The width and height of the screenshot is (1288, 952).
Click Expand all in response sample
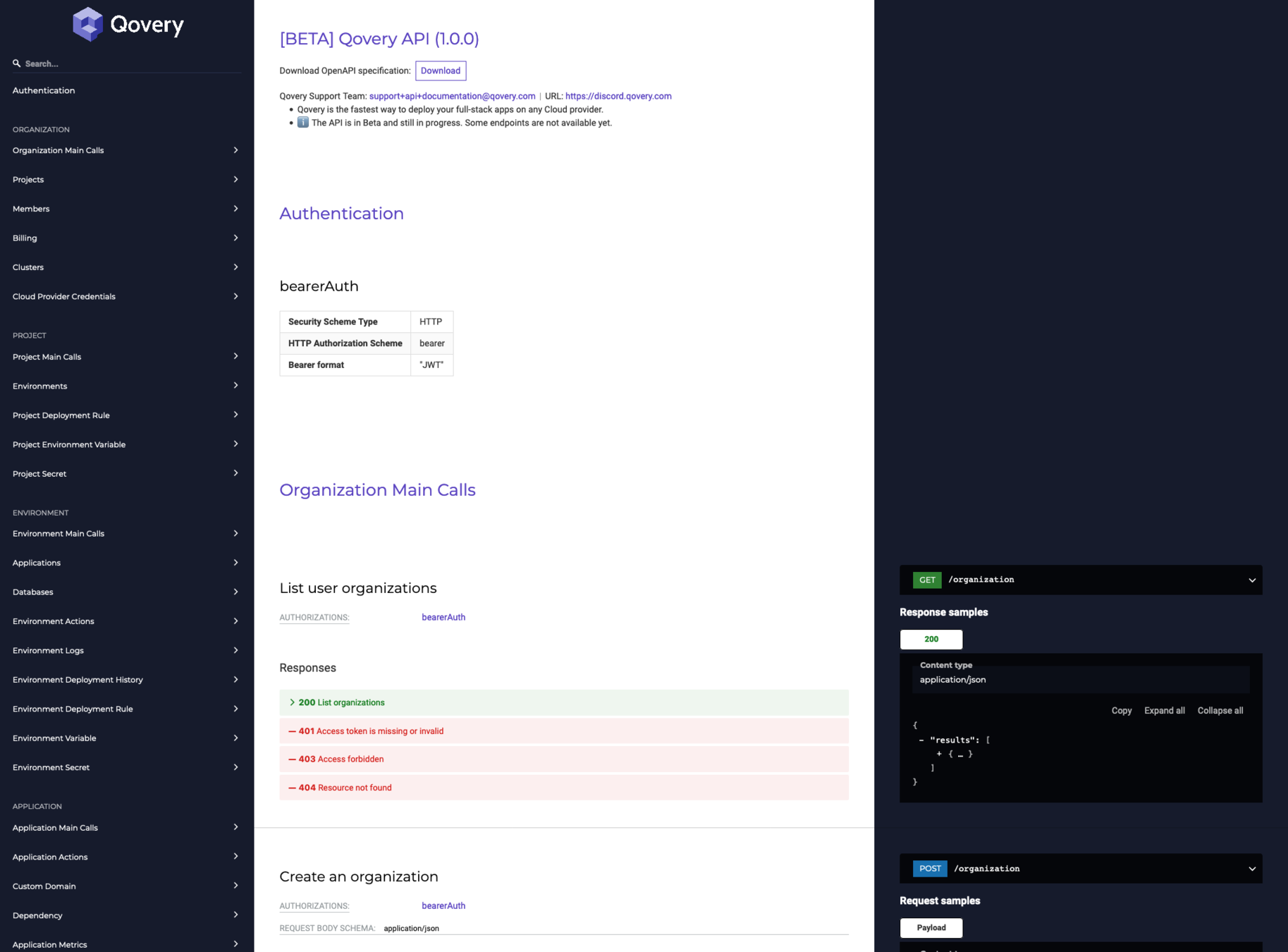[1165, 711]
